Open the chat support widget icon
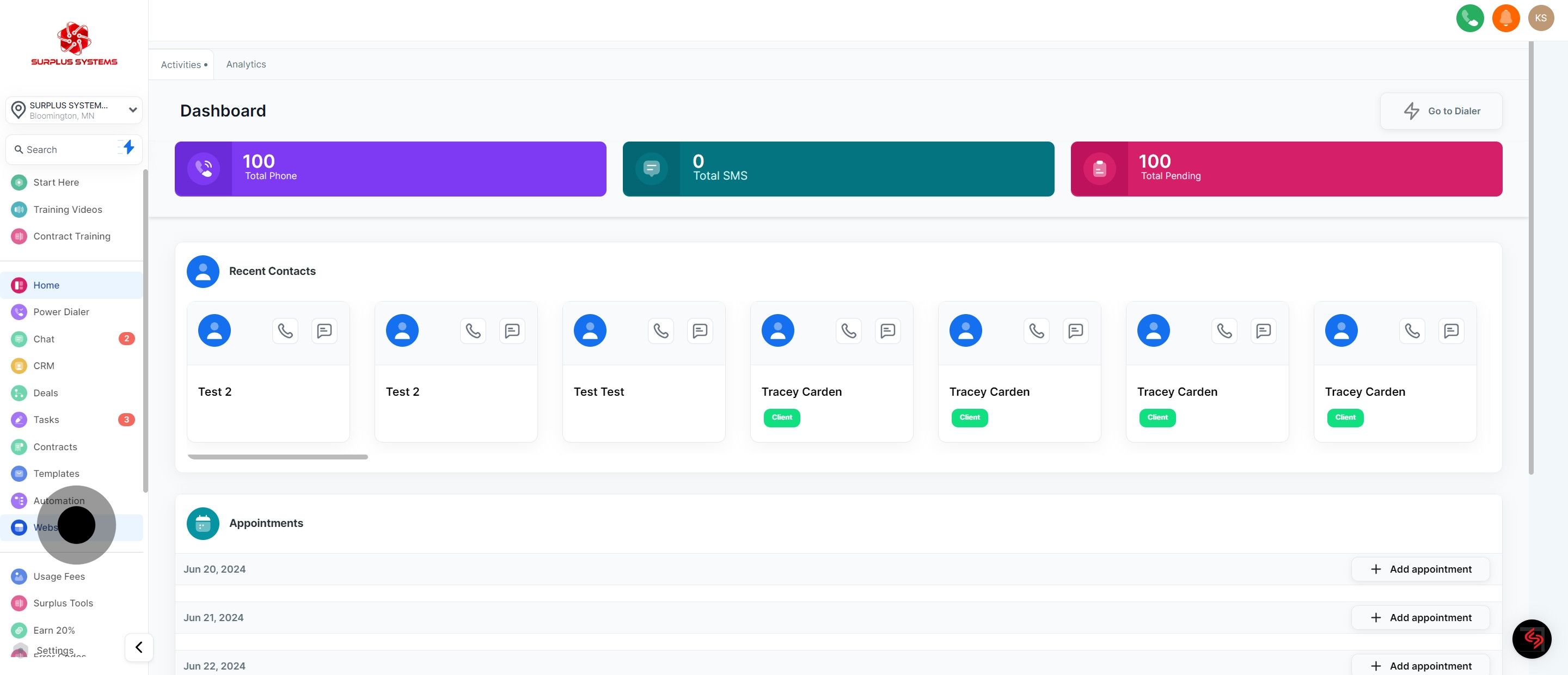 pos(1532,639)
